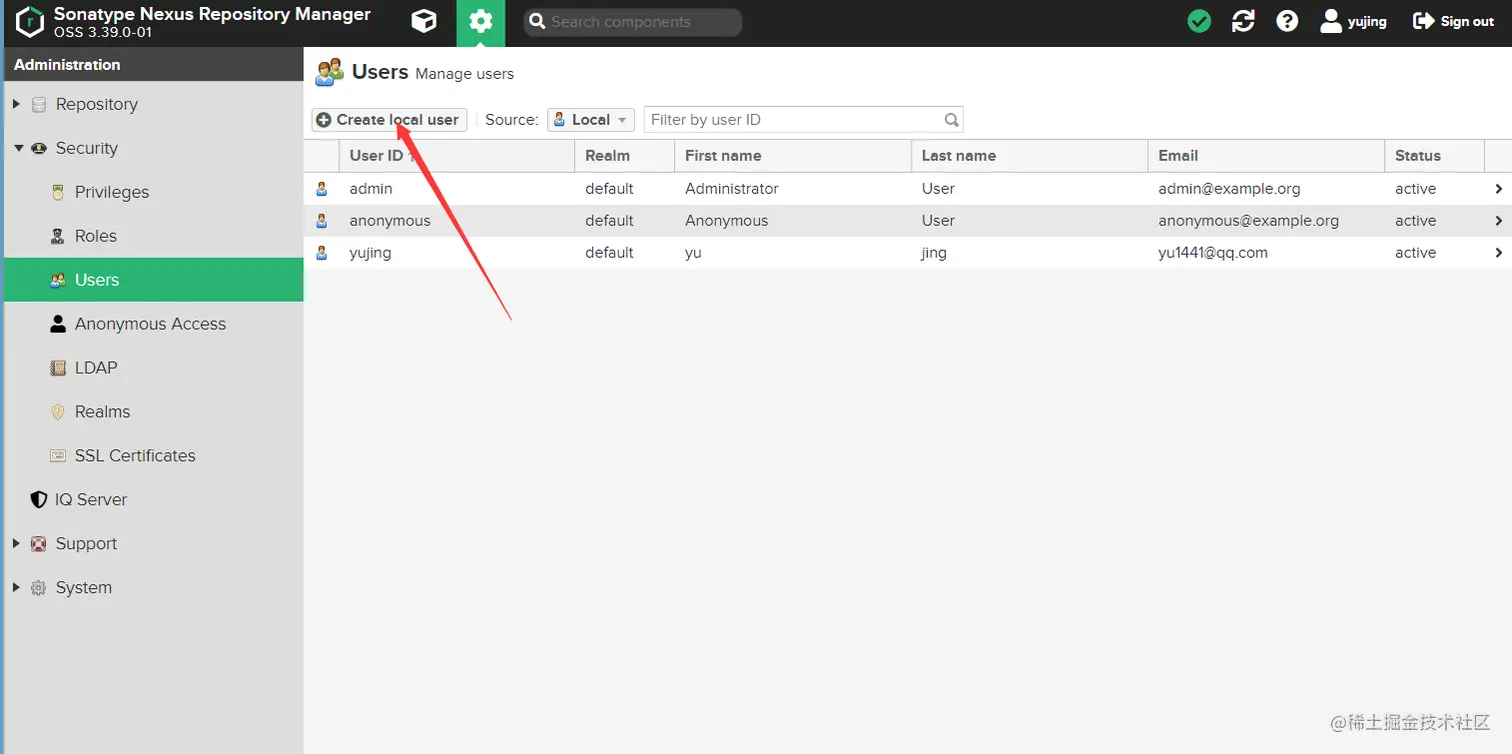
Task: Click Anonymous first name cell
Action: click(726, 221)
